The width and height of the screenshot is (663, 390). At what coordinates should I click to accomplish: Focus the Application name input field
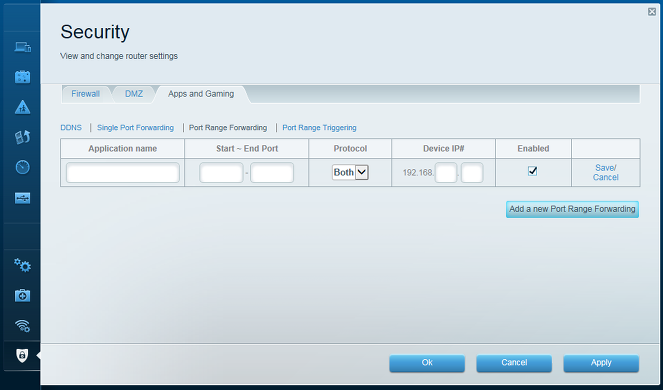(123, 173)
